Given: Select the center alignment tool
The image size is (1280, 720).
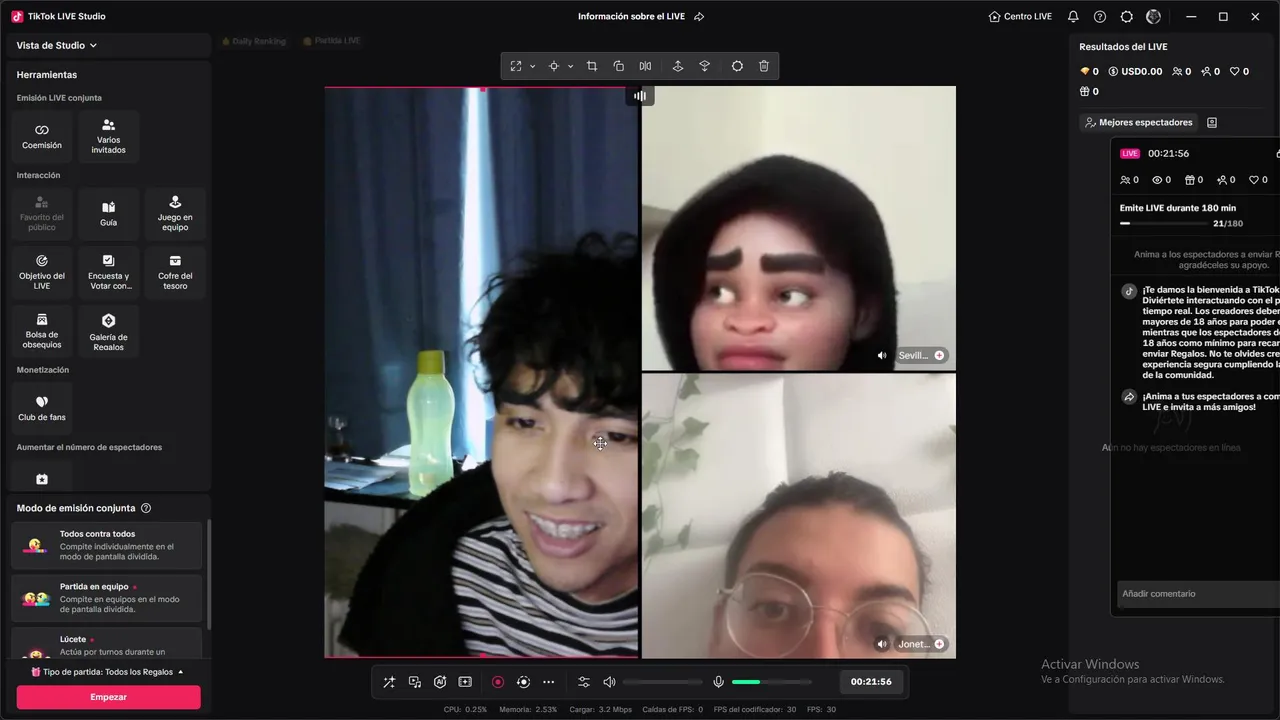Looking at the screenshot, I should [x=553, y=66].
